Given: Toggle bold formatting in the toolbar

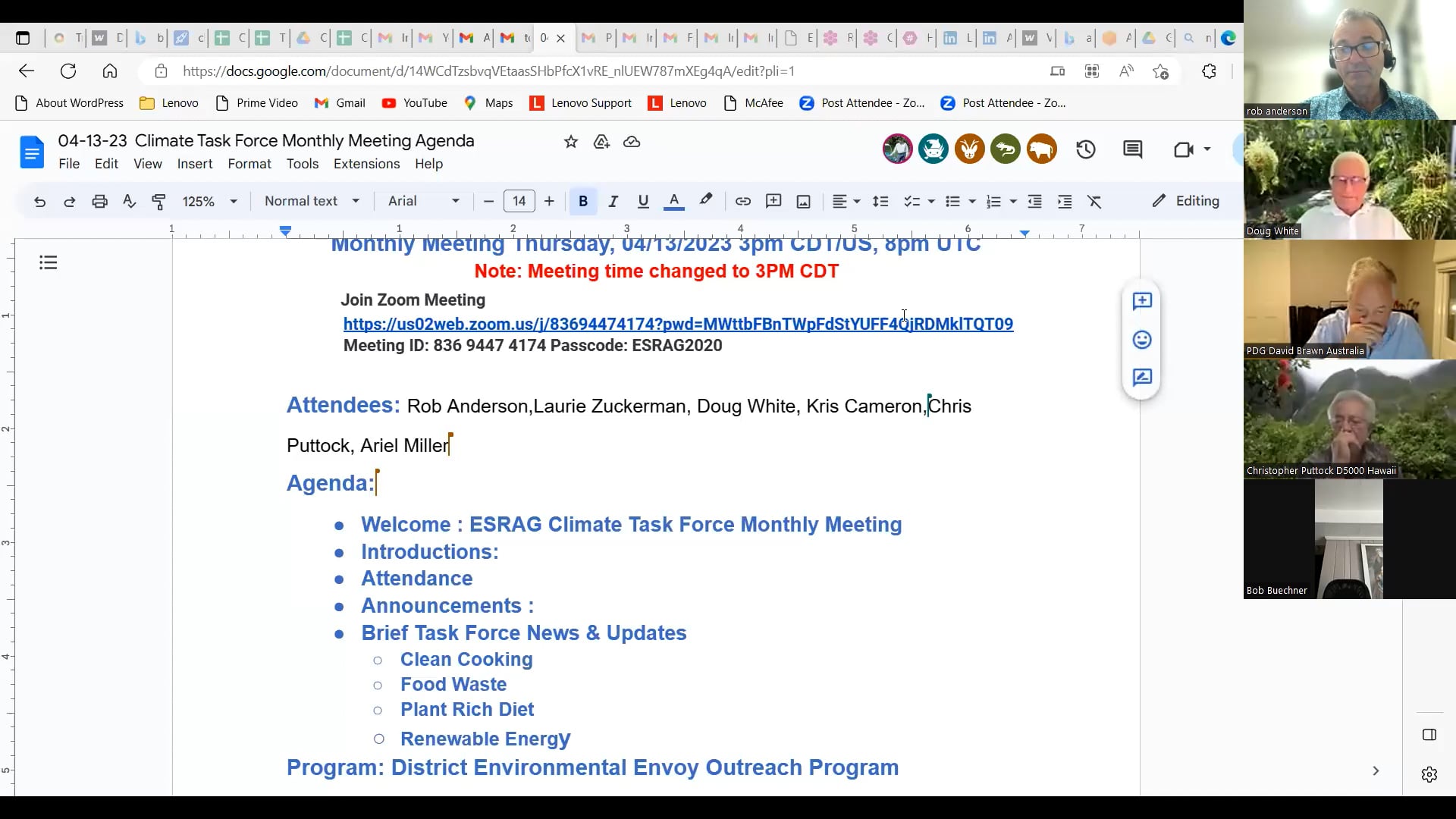Looking at the screenshot, I should point(582,201).
